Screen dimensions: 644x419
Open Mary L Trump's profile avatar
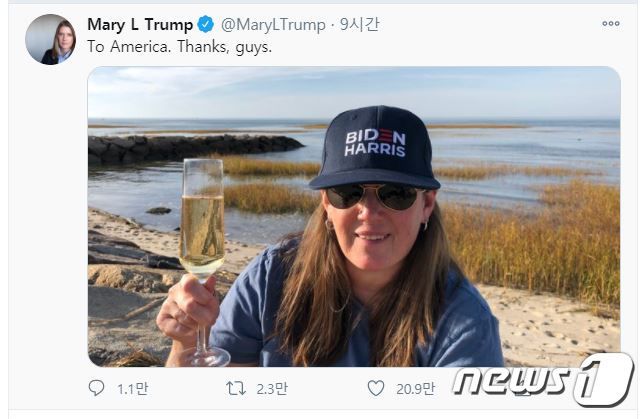(x=50, y=39)
